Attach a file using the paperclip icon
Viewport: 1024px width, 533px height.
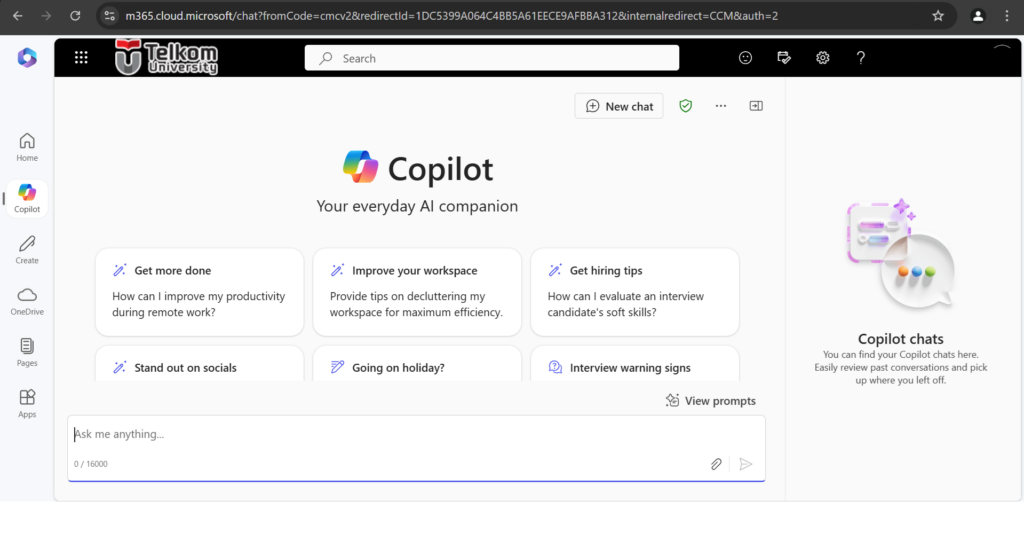(x=716, y=464)
